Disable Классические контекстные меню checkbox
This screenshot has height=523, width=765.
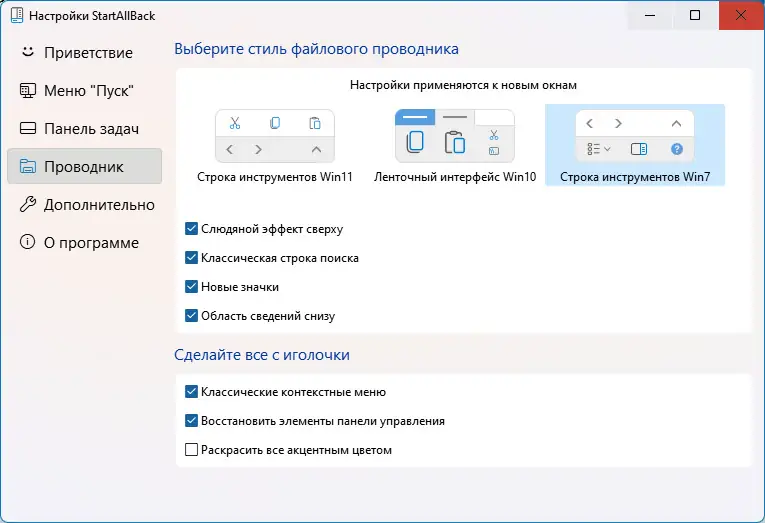[x=191, y=391]
